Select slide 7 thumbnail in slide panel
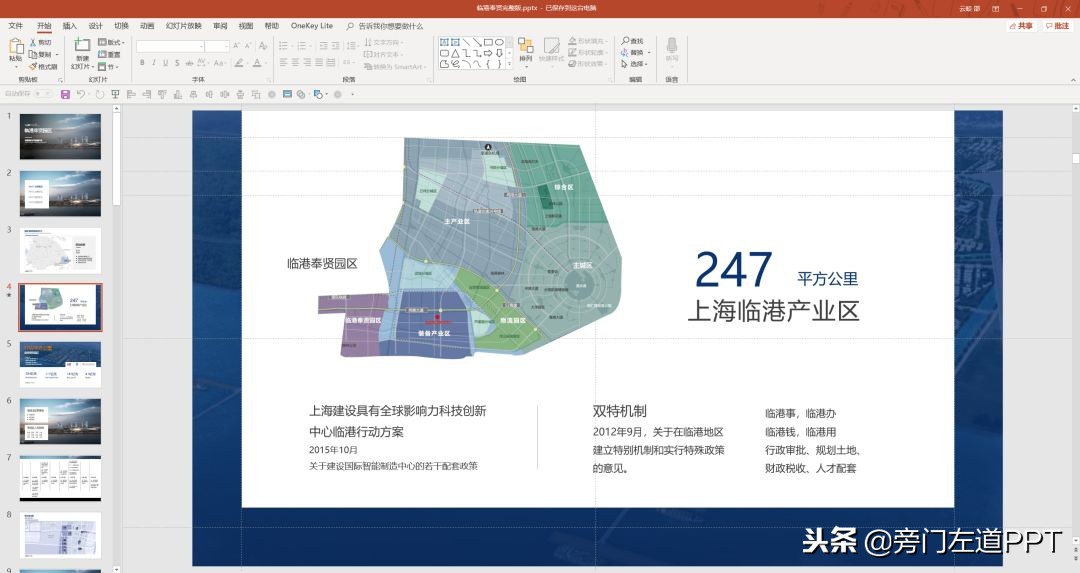This screenshot has width=1080, height=573. (60, 478)
